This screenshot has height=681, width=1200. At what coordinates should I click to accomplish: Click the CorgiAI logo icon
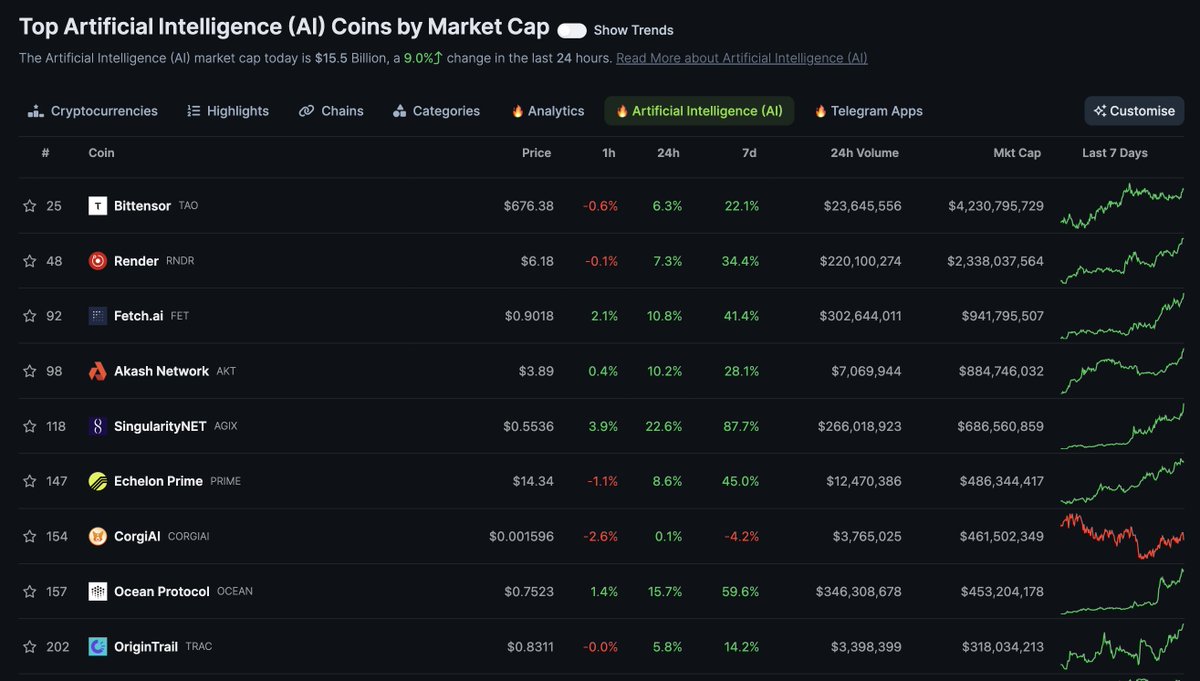pyautogui.click(x=98, y=536)
